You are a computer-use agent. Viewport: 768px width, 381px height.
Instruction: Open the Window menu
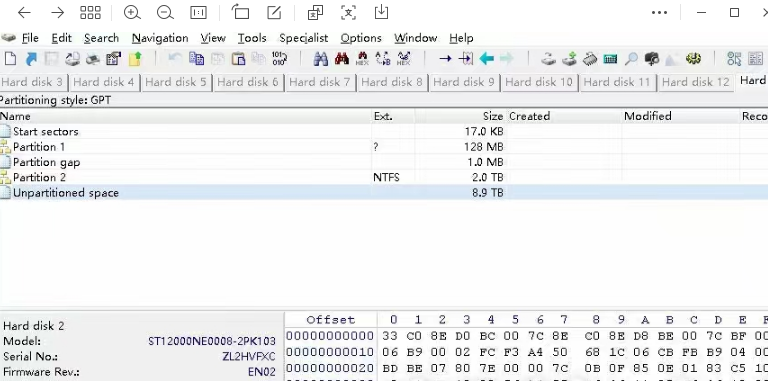415,38
